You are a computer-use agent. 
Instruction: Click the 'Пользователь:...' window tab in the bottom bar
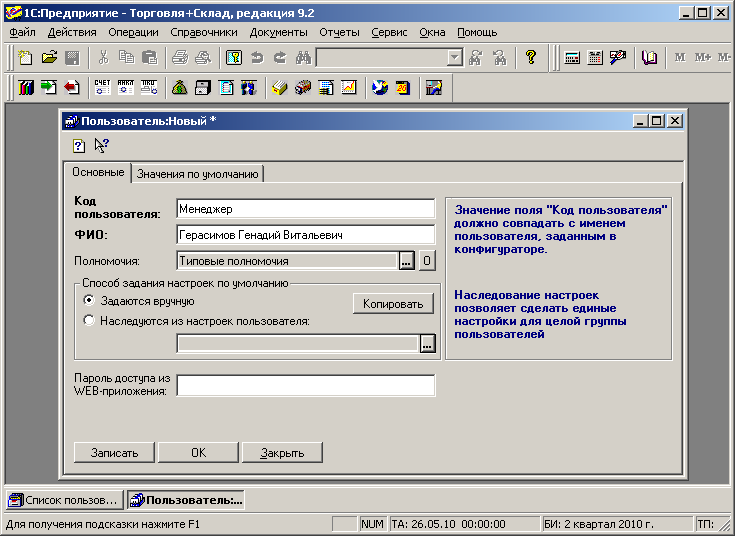(x=186, y=500)
